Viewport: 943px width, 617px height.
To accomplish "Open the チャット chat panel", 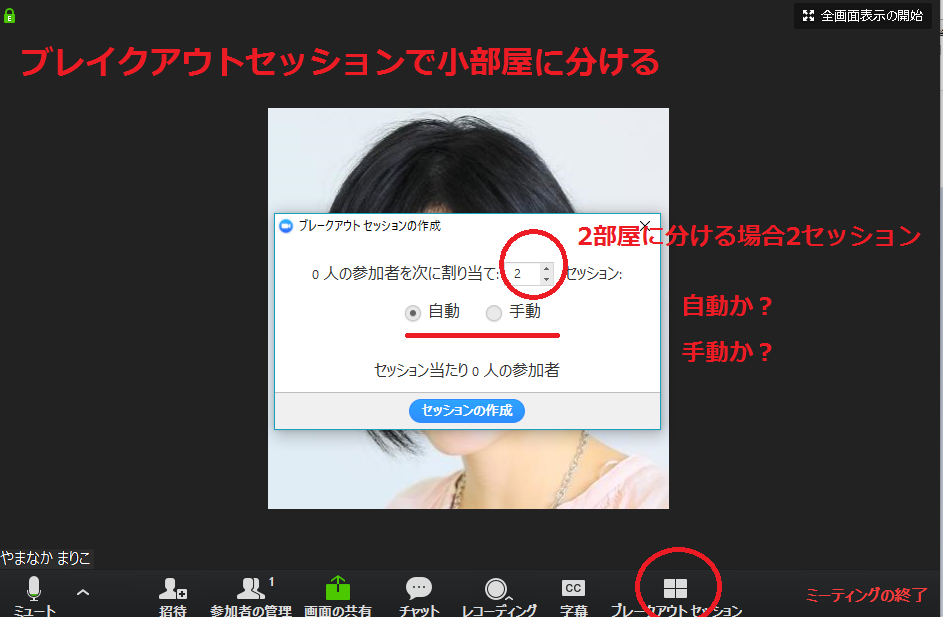I will pos(419,595).
